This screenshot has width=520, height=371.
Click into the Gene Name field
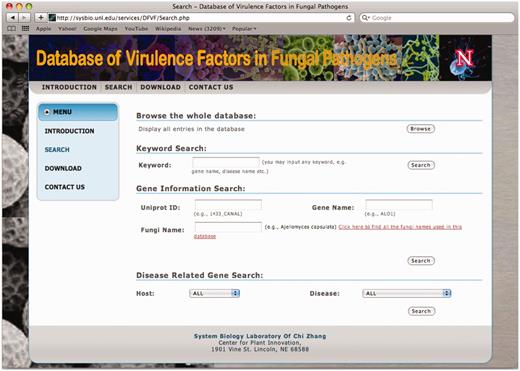coord(399,205)
